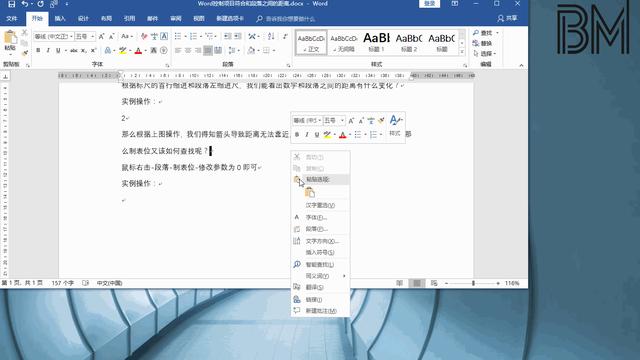Click the format painter in mini toolbar

tap(381, 120)
